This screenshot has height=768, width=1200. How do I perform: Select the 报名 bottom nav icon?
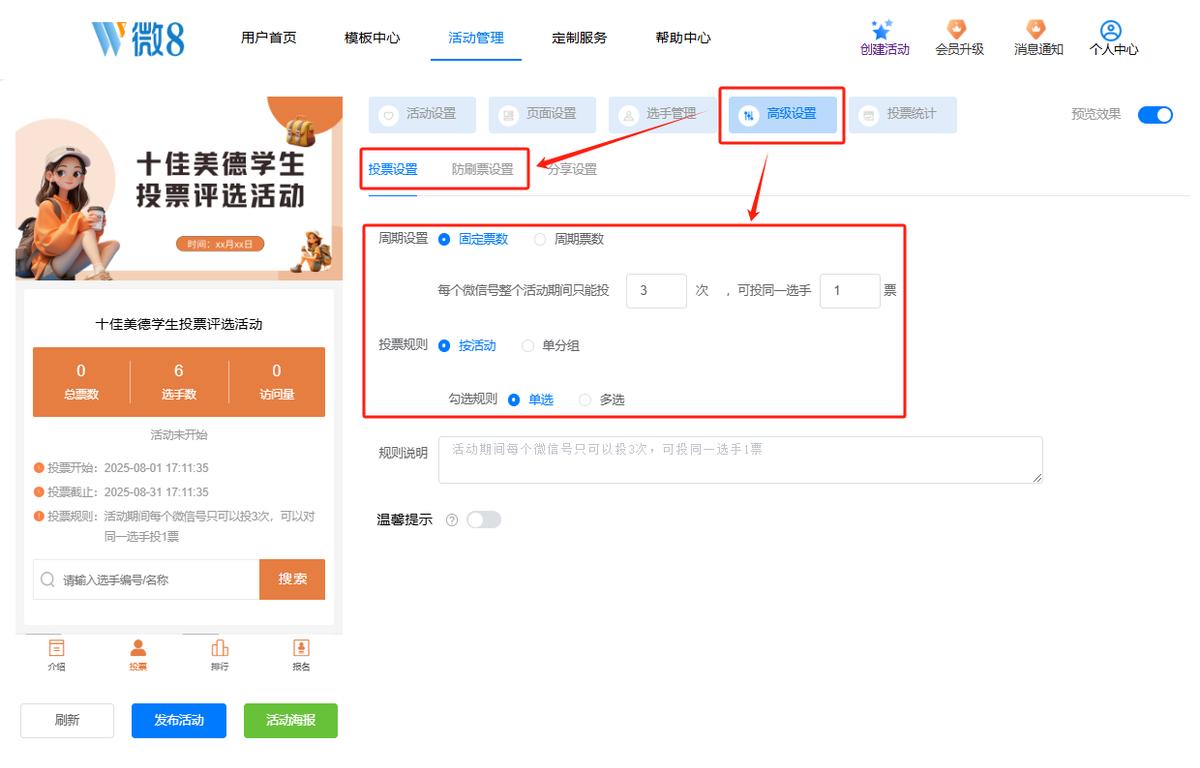[x=301, y=648]
